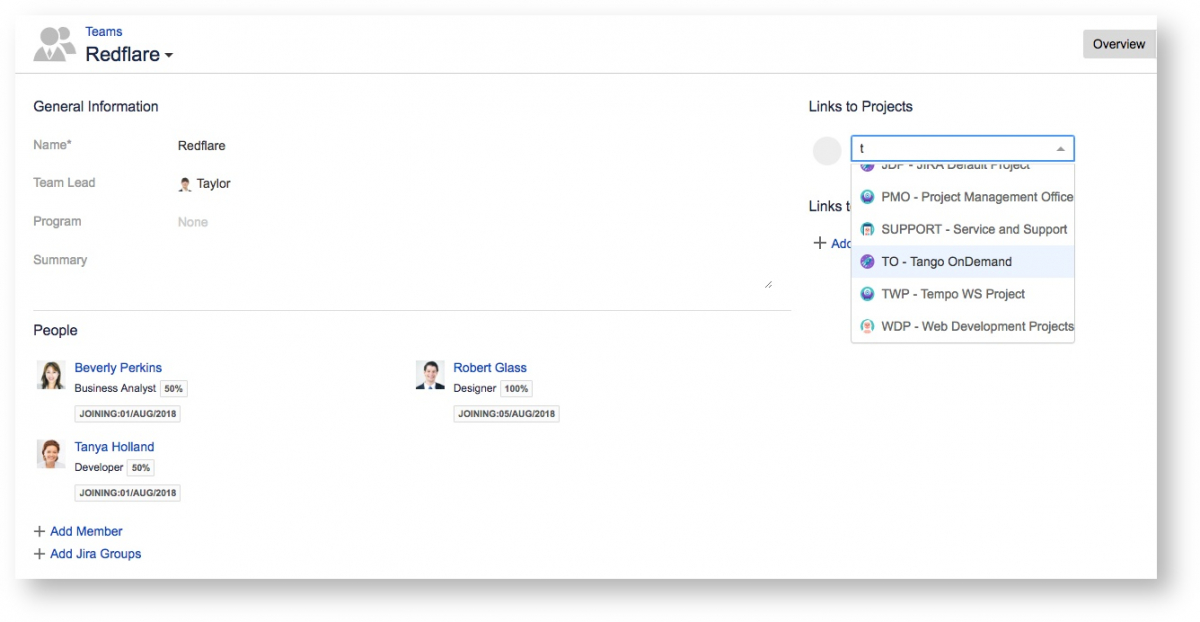This screenshot has height=622, width=1200.
Task: Click the PMO project icon in the list
Action: click(x=867, y=197)
